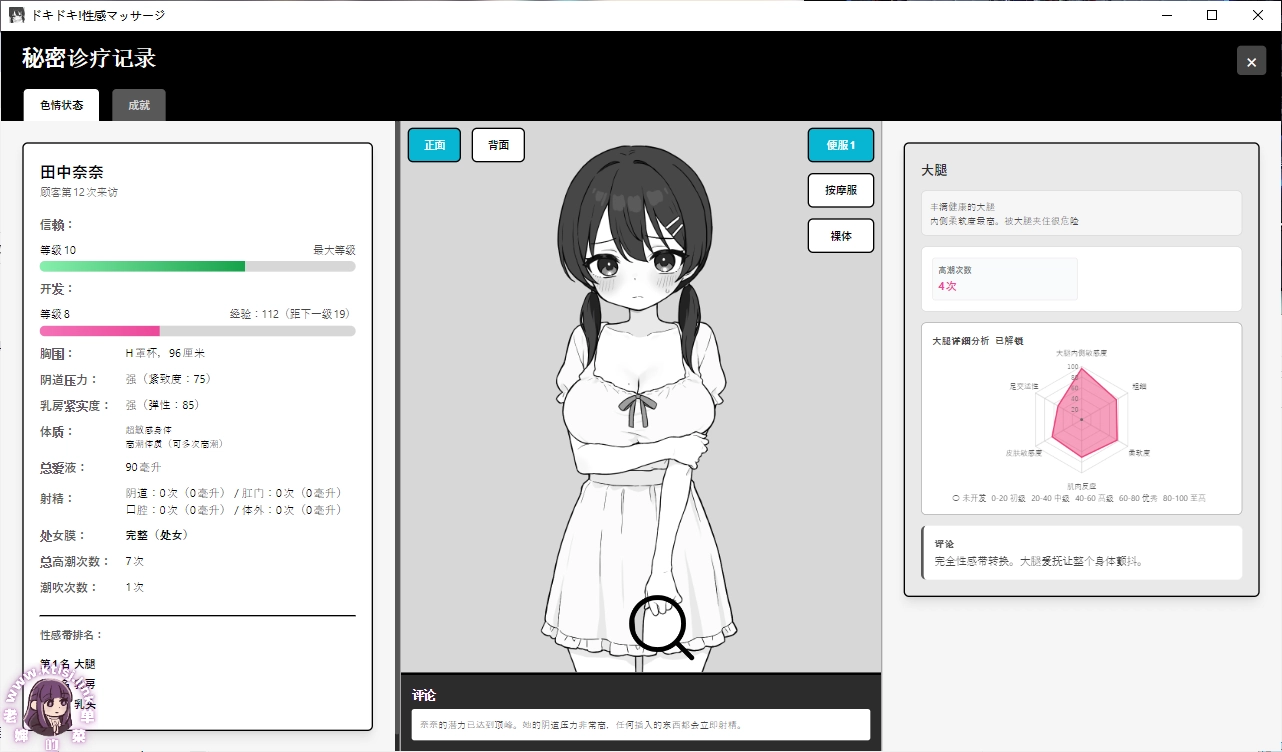Click the 4次 count card

coord(1004,279)
